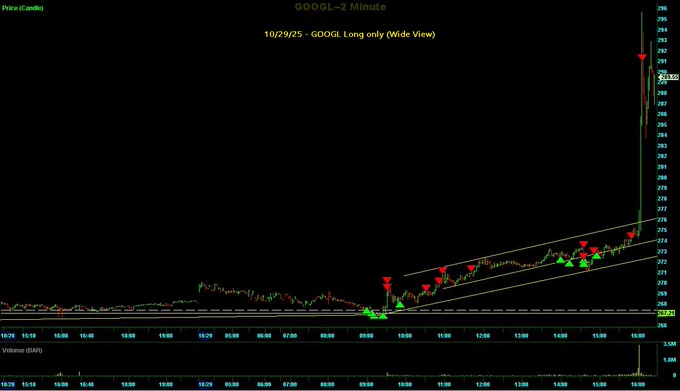Viewport: 680px width, 391px height.
Task: Click the green up-triangle marker just before 15:00
Action: pyautogui.click(x=597, y=256)
